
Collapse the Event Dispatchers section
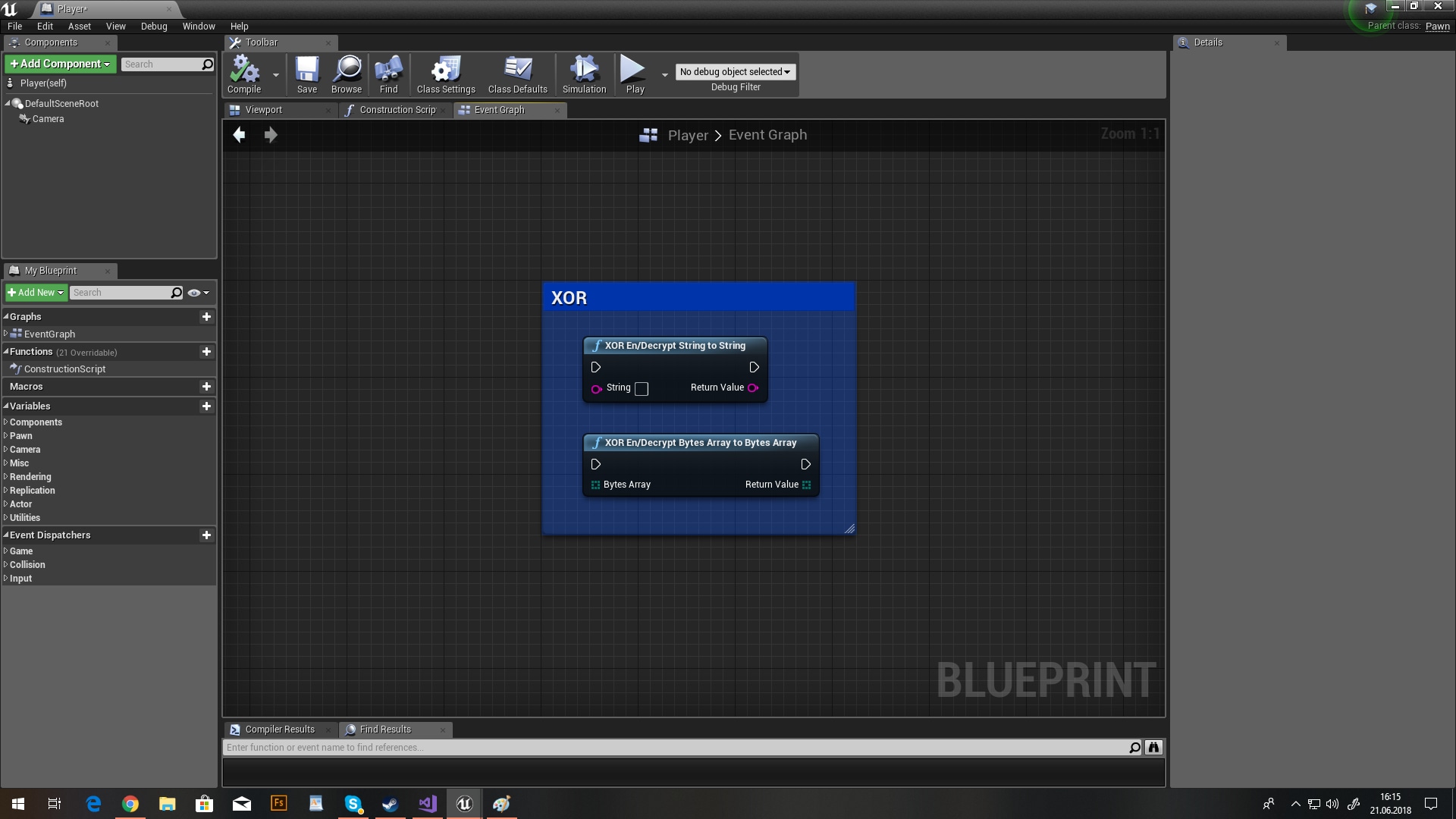click(6, 535)
